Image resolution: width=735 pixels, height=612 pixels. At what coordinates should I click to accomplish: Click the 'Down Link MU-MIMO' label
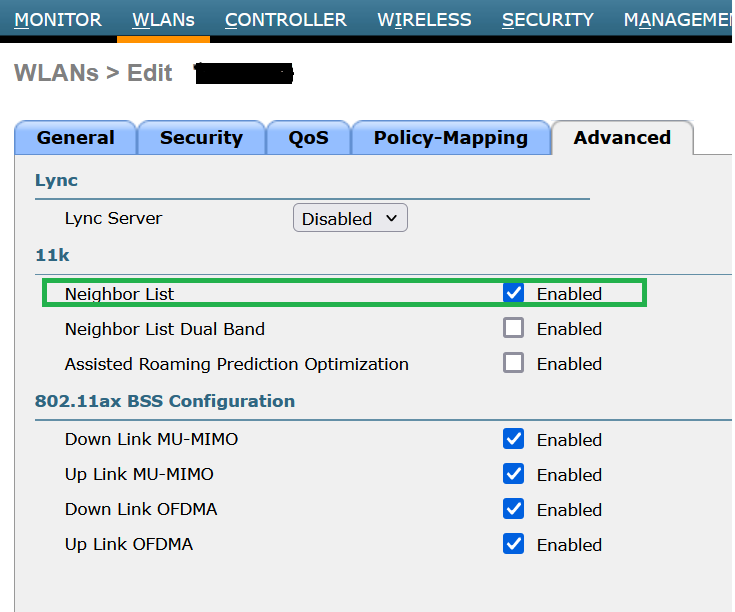coord(151,439)
